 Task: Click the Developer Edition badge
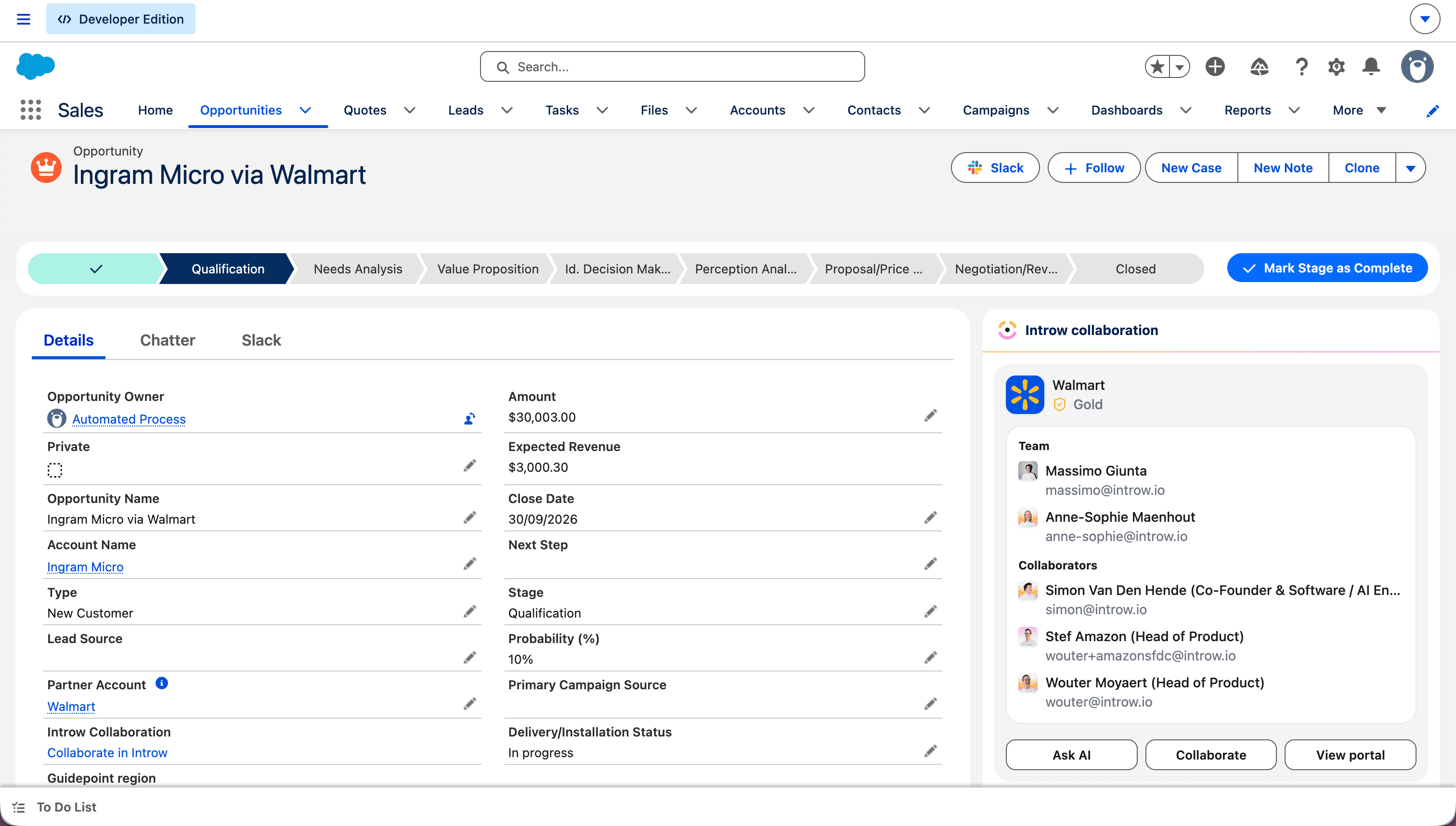click(121, 19)
